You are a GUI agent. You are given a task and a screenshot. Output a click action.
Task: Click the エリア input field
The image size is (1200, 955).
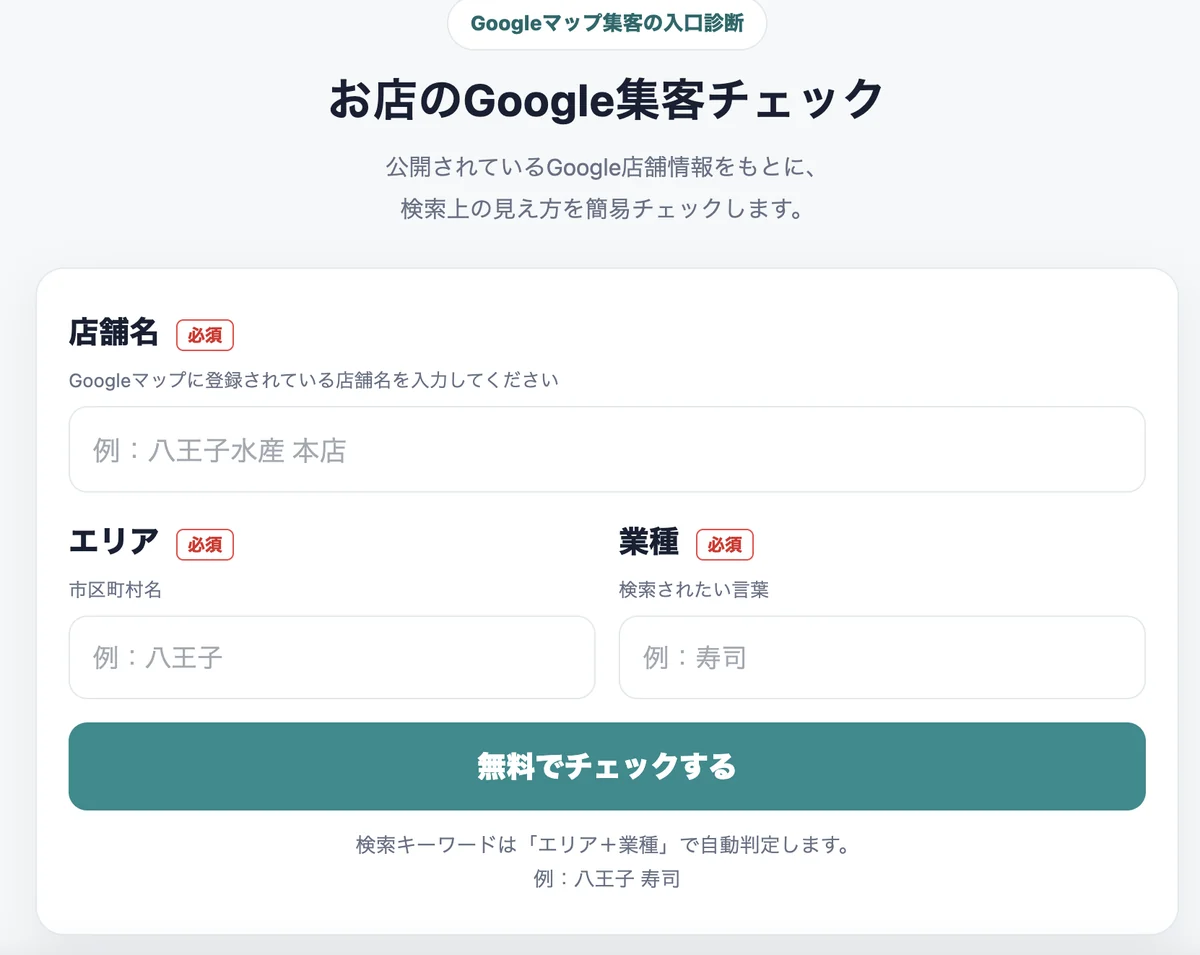point(332,657)
